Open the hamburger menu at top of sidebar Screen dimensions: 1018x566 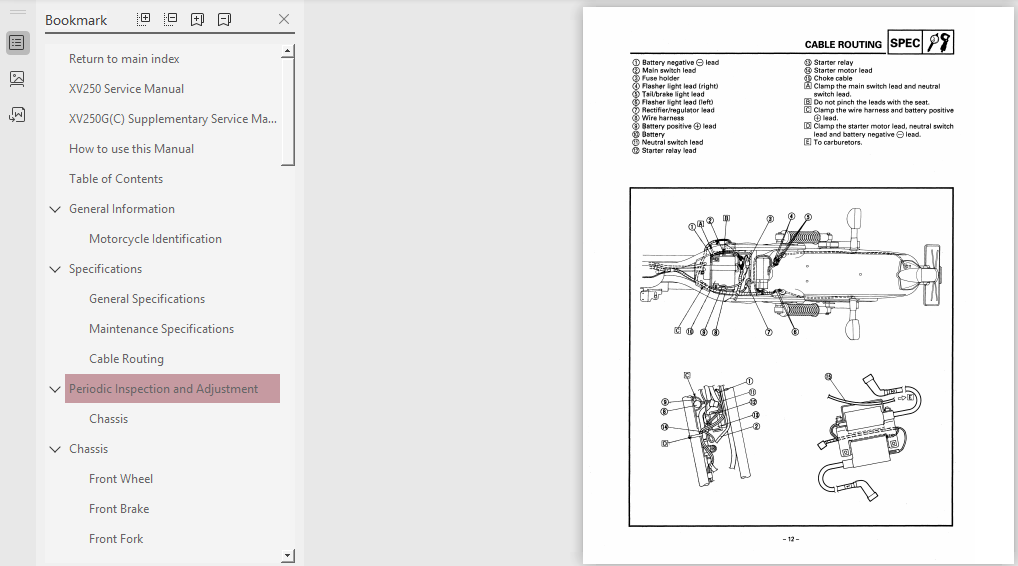18,12
